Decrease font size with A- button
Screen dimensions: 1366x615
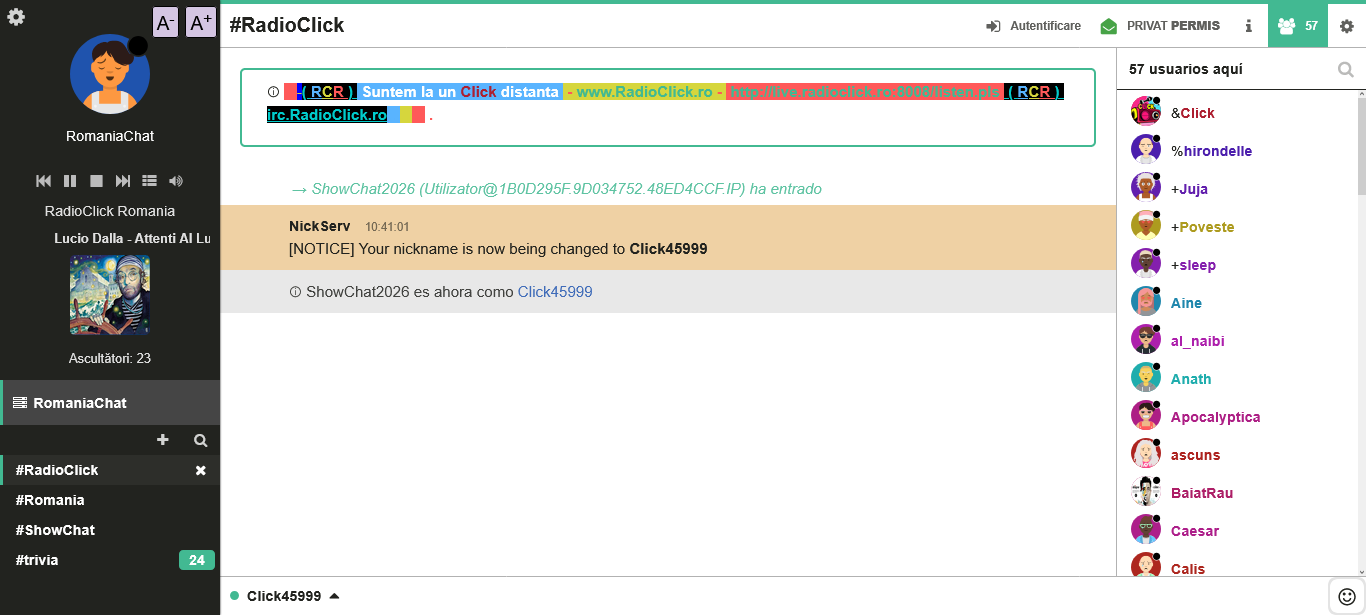(165, 22)
